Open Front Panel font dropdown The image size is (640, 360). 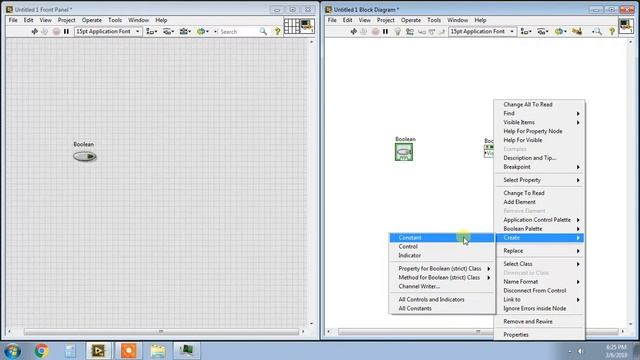point(108,31)
